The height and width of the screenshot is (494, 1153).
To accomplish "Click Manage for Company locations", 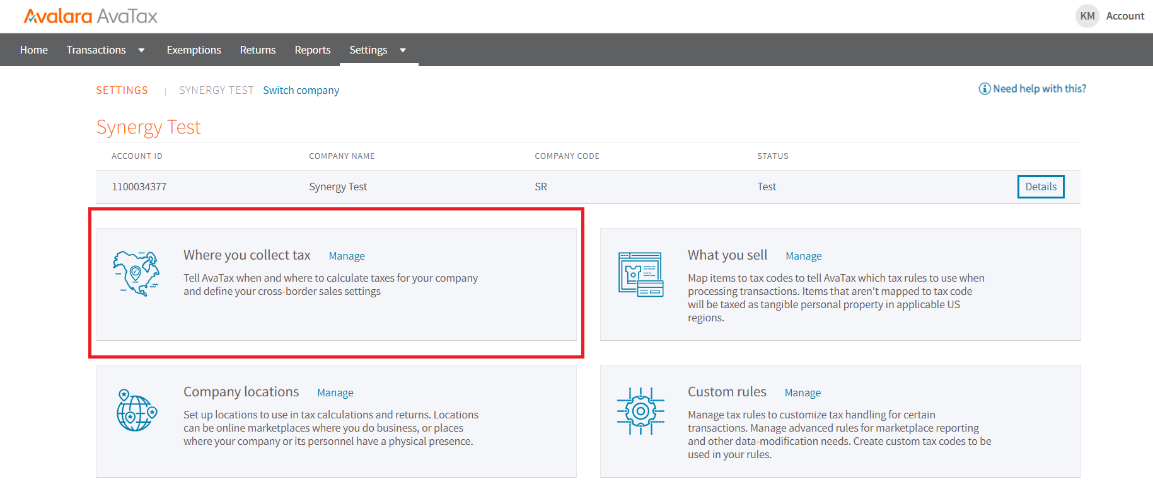I will (335, 393).
